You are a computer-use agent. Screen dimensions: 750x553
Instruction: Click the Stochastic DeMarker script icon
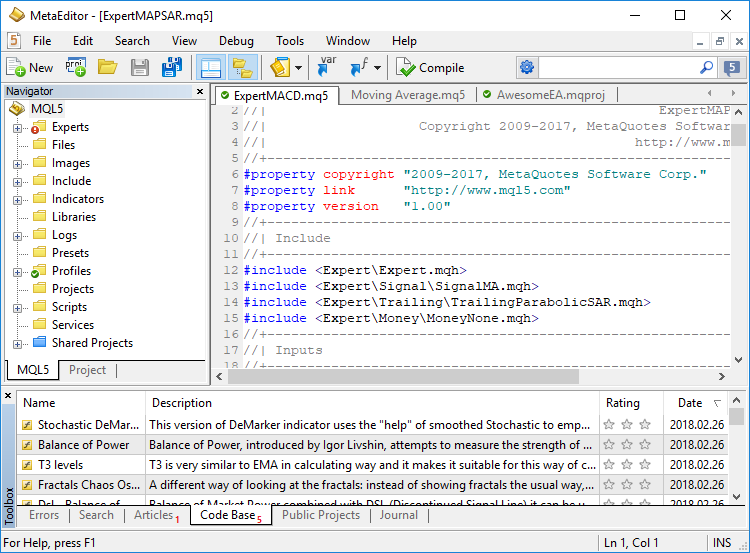(27, 425)
